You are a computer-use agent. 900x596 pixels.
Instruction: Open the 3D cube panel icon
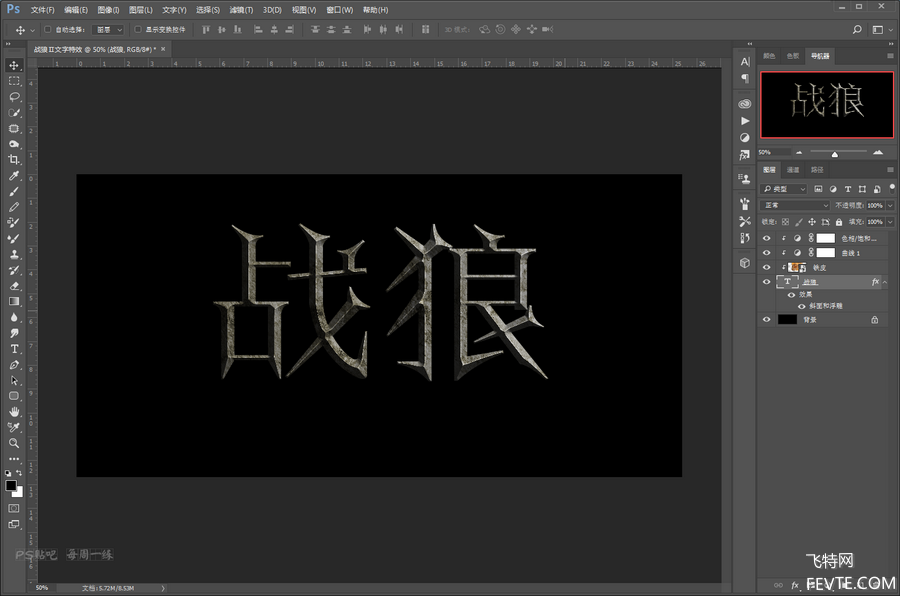pos(745,263)
